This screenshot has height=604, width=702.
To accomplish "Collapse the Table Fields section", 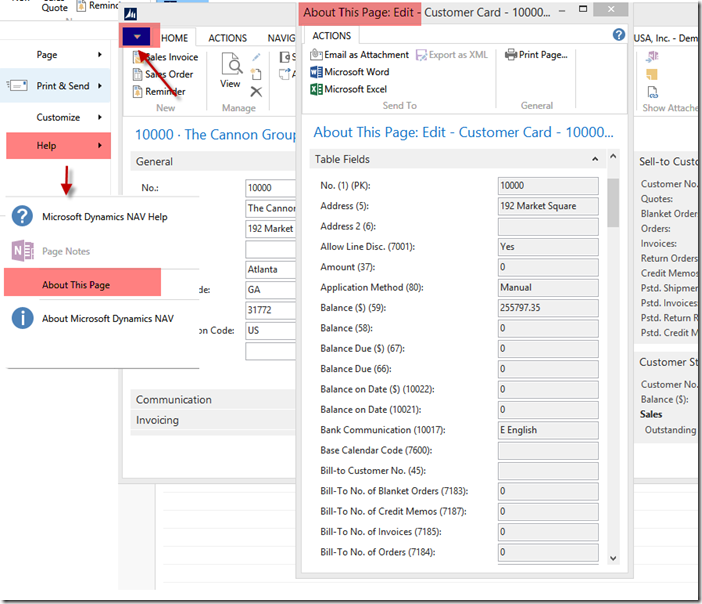I will point(595,159).
